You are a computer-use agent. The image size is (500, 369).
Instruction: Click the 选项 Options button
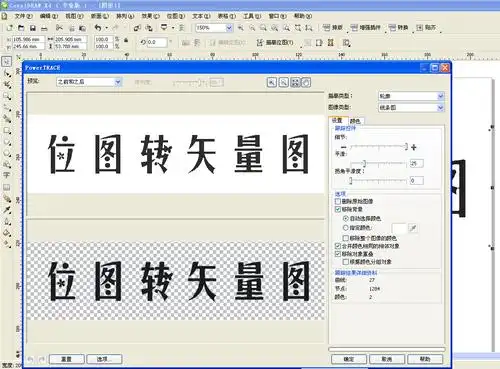(104, 359)
